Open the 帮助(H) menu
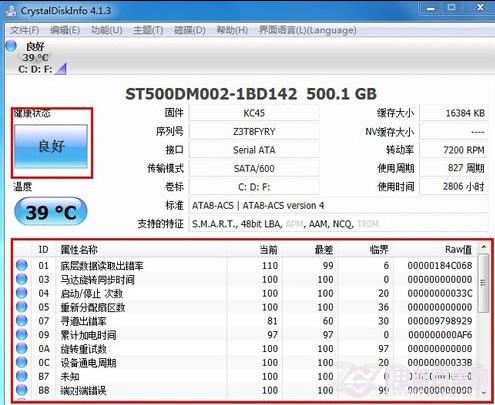Screen dimensions: 495x405 [232, 30]
